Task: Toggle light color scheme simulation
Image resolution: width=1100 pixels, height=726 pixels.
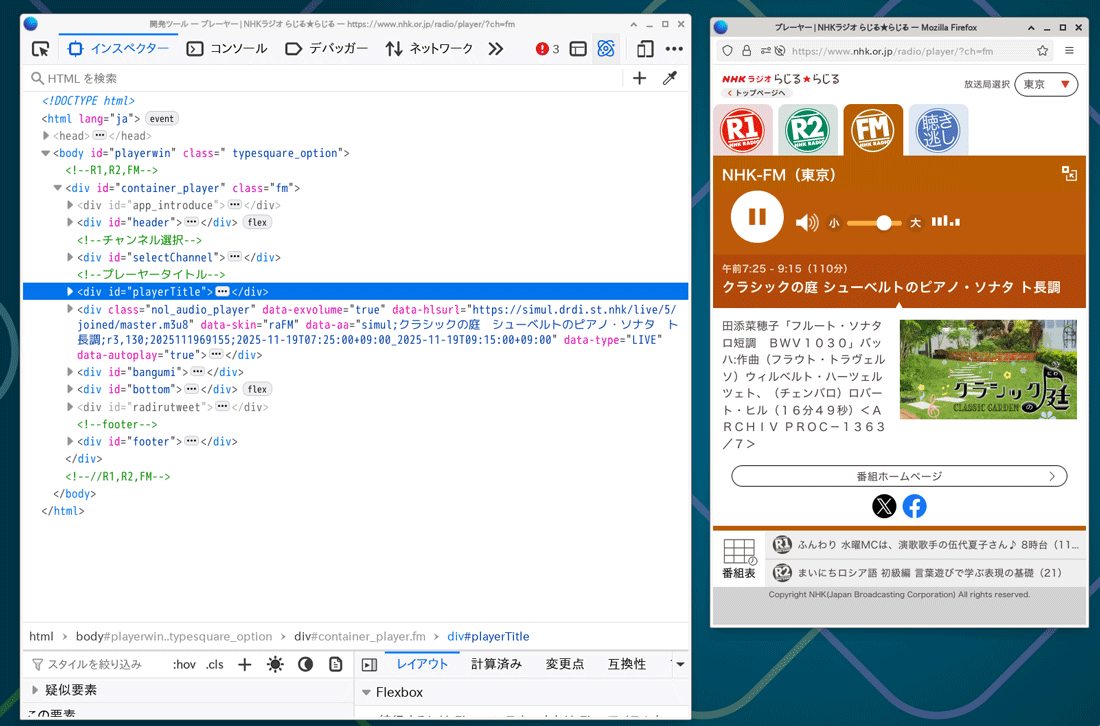Action: tap(275, 664)
